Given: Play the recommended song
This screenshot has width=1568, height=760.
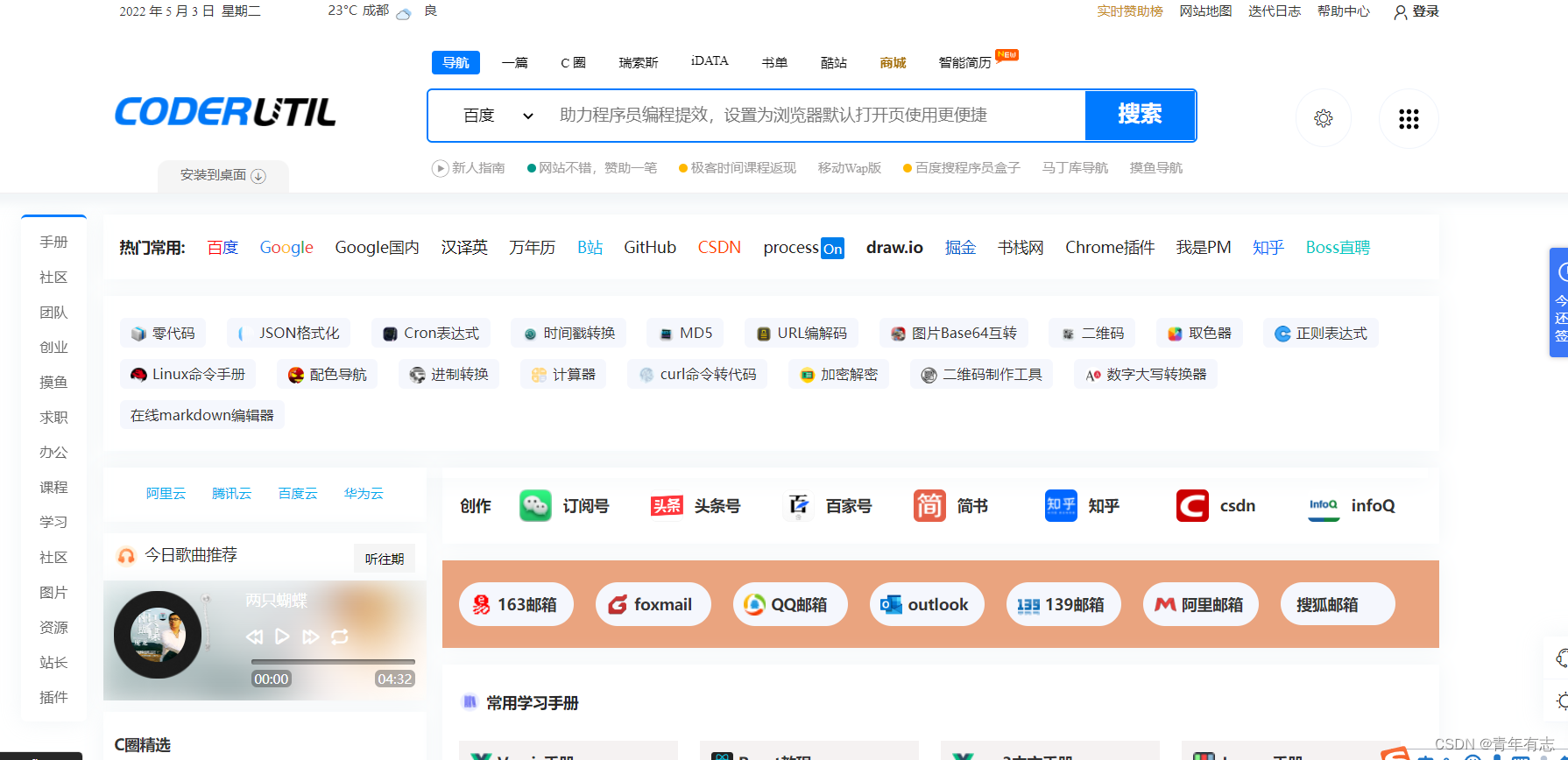Looking at the screenshot, I should pos(282,637).
